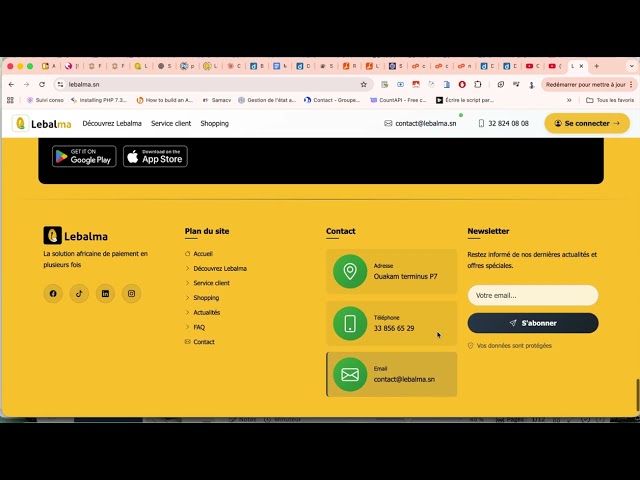Viewport: 640px width, 480px height.
Task: Open the Service client footer link
Action: 207,283
